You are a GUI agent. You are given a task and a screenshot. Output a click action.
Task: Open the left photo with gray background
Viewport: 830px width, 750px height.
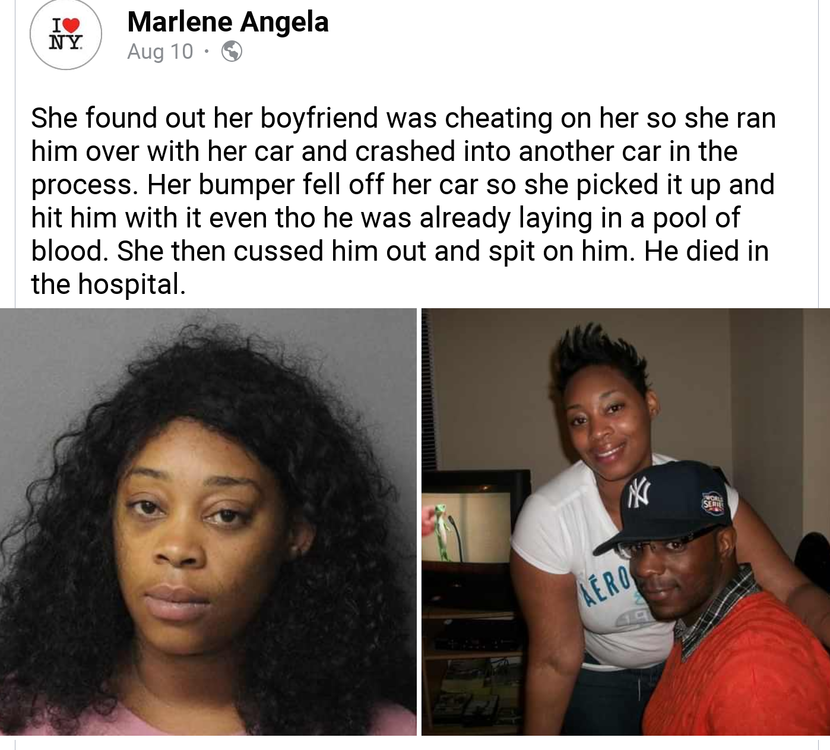click(x=208, y=522)
